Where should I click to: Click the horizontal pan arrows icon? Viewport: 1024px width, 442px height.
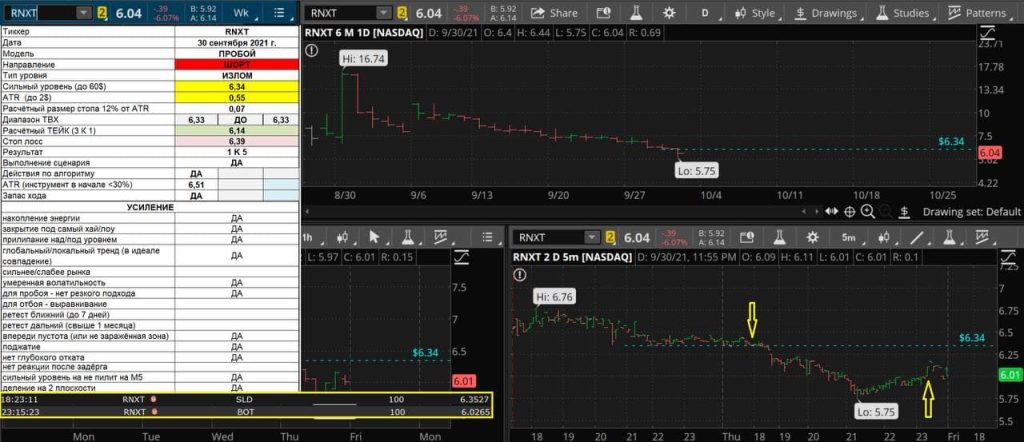point(831,211)
